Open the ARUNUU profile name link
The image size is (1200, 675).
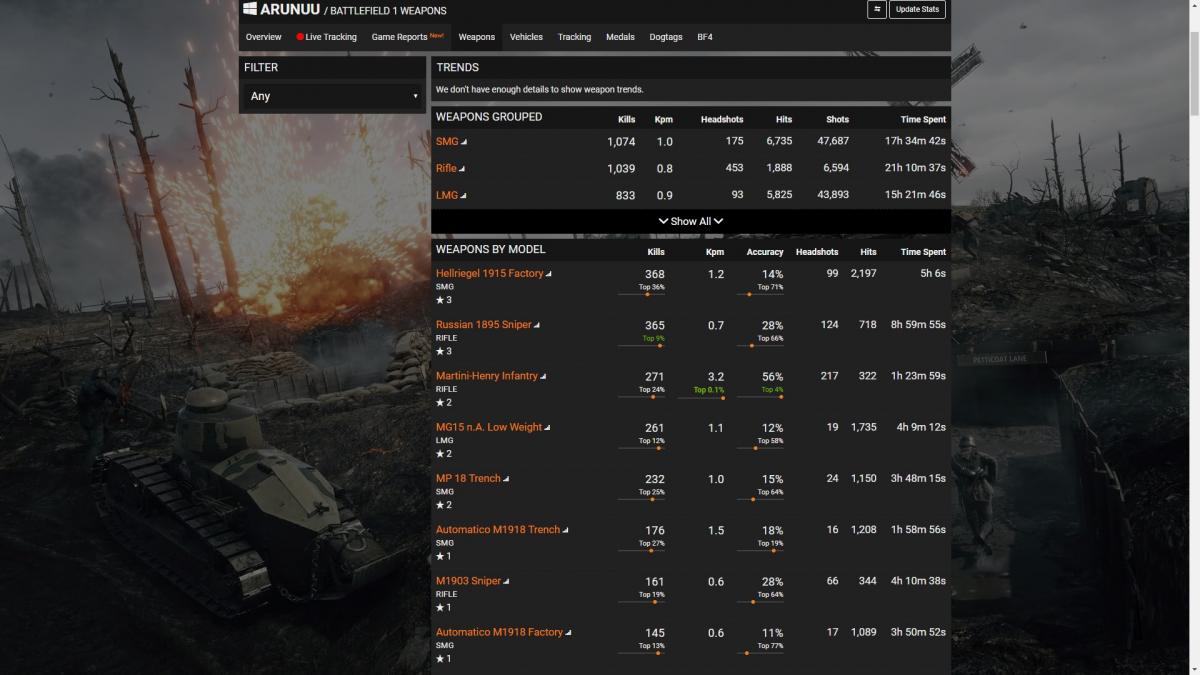pyautogui.click(x=290, y=9)
